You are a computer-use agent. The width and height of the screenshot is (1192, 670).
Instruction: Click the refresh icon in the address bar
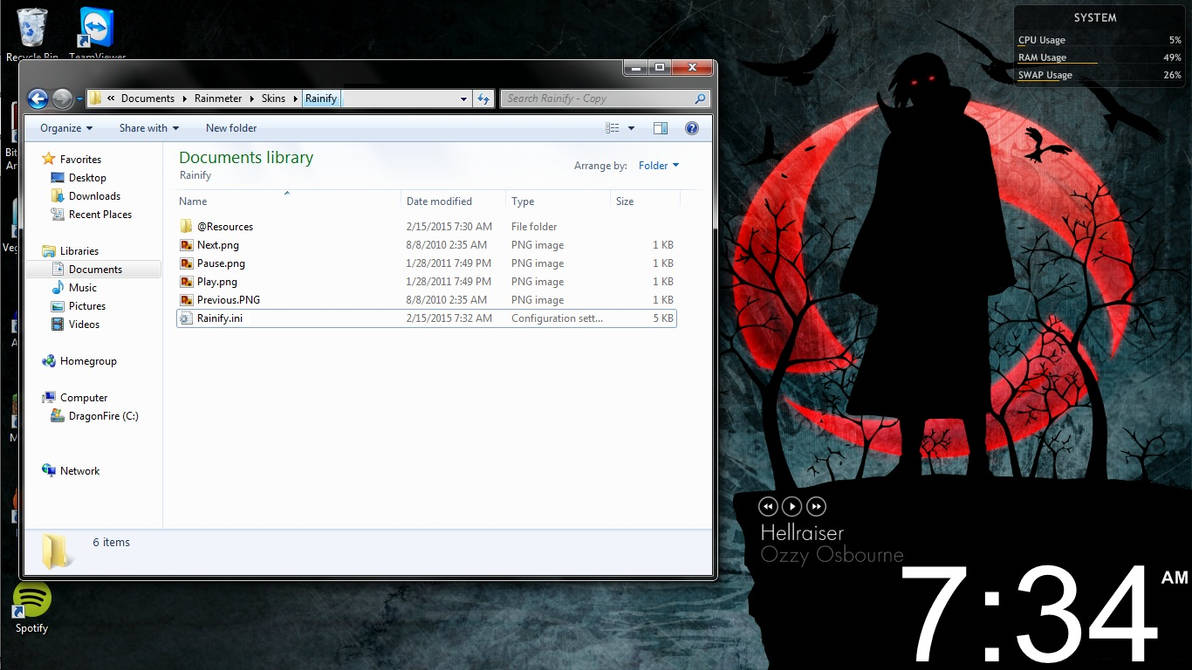click(x=483, y=98)
